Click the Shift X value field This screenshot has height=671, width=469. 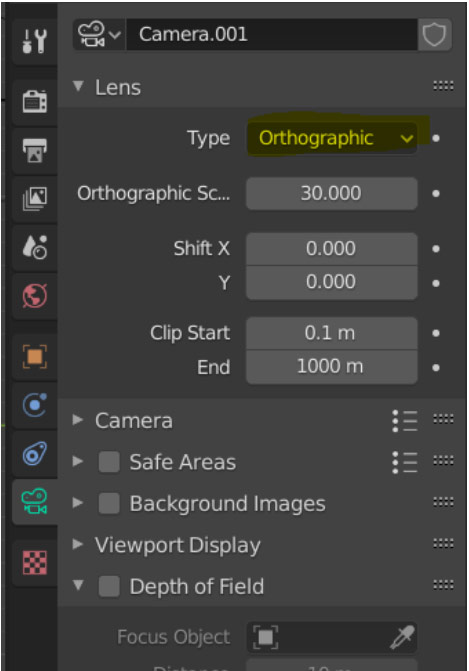point(331,249)
